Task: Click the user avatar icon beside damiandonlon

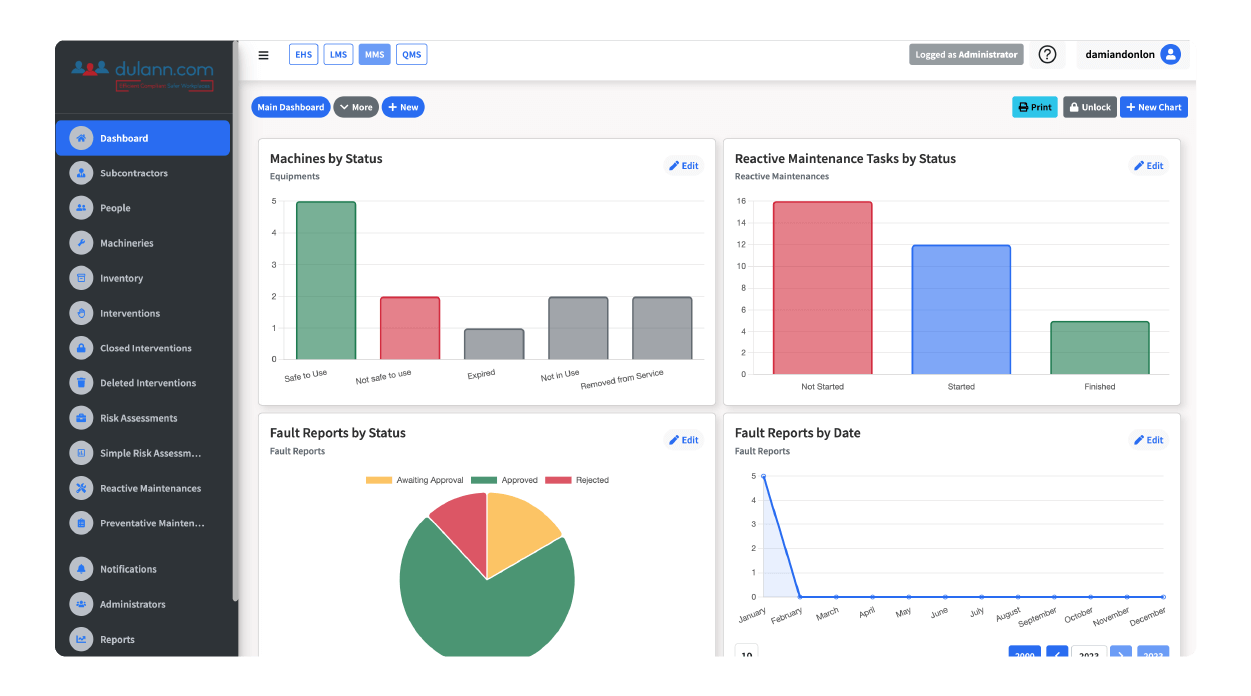Action: pos(1170,55)
